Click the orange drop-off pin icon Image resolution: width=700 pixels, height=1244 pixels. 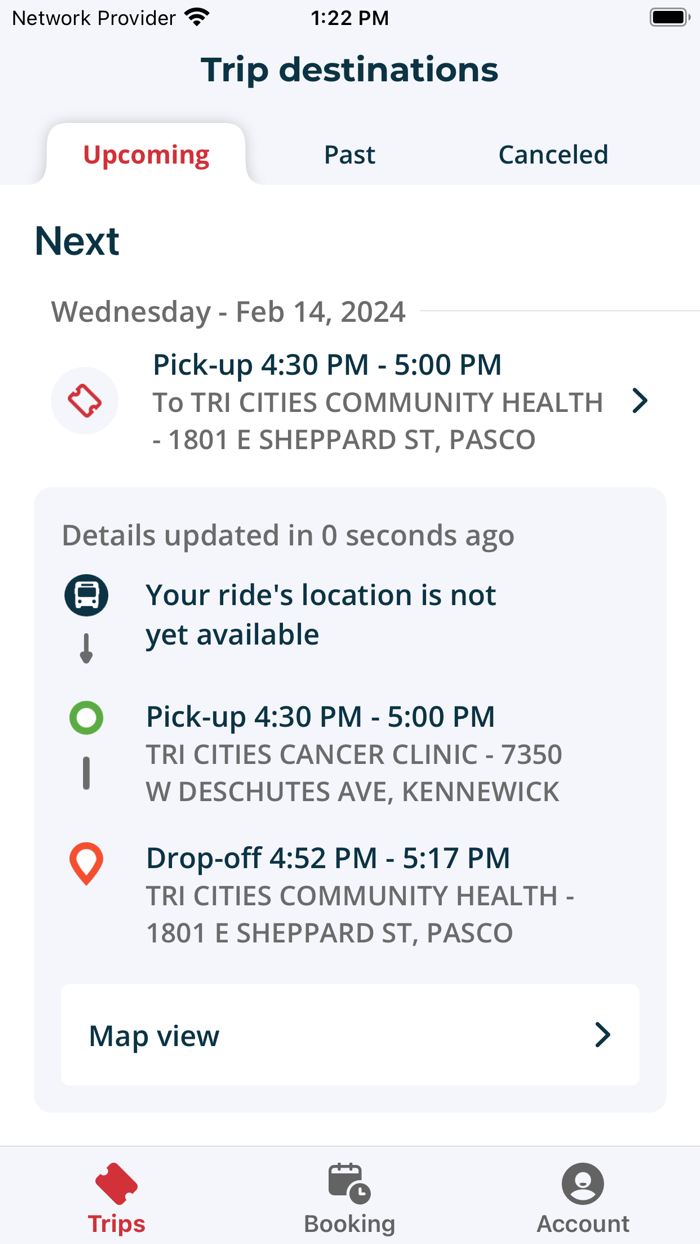coord(86,862)
